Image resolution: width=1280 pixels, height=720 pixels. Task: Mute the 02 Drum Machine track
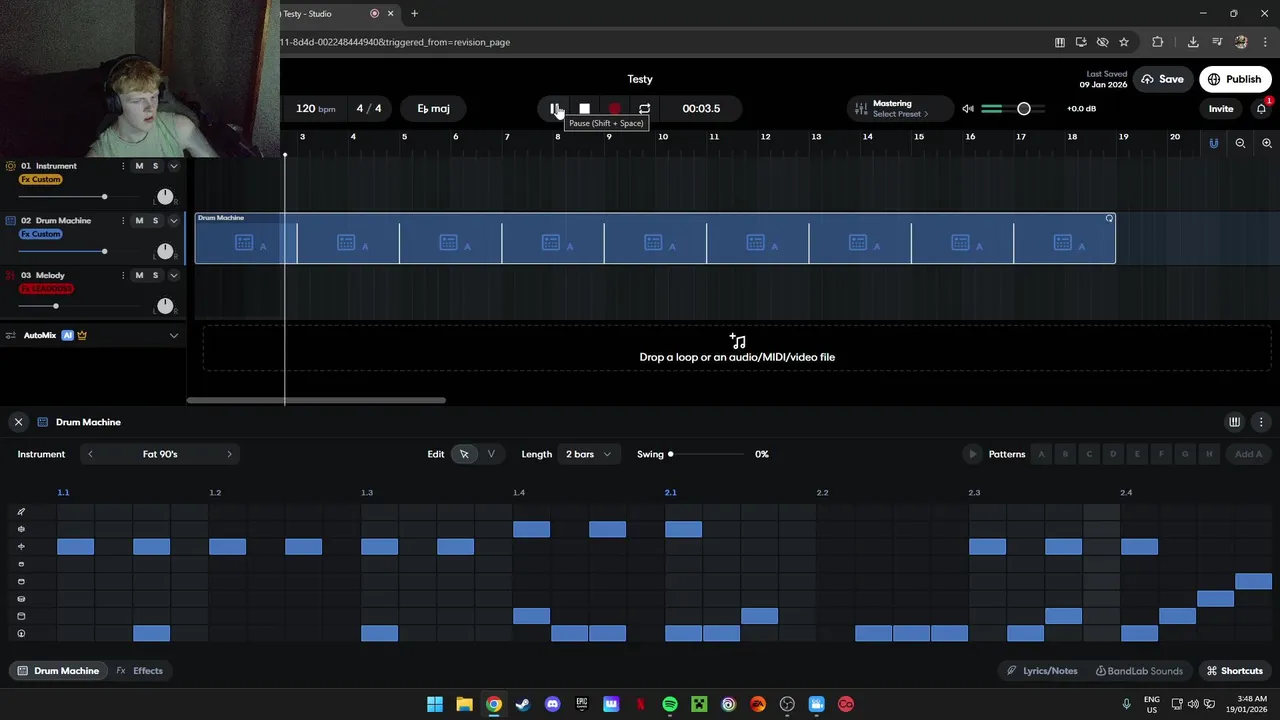[139, 220]
